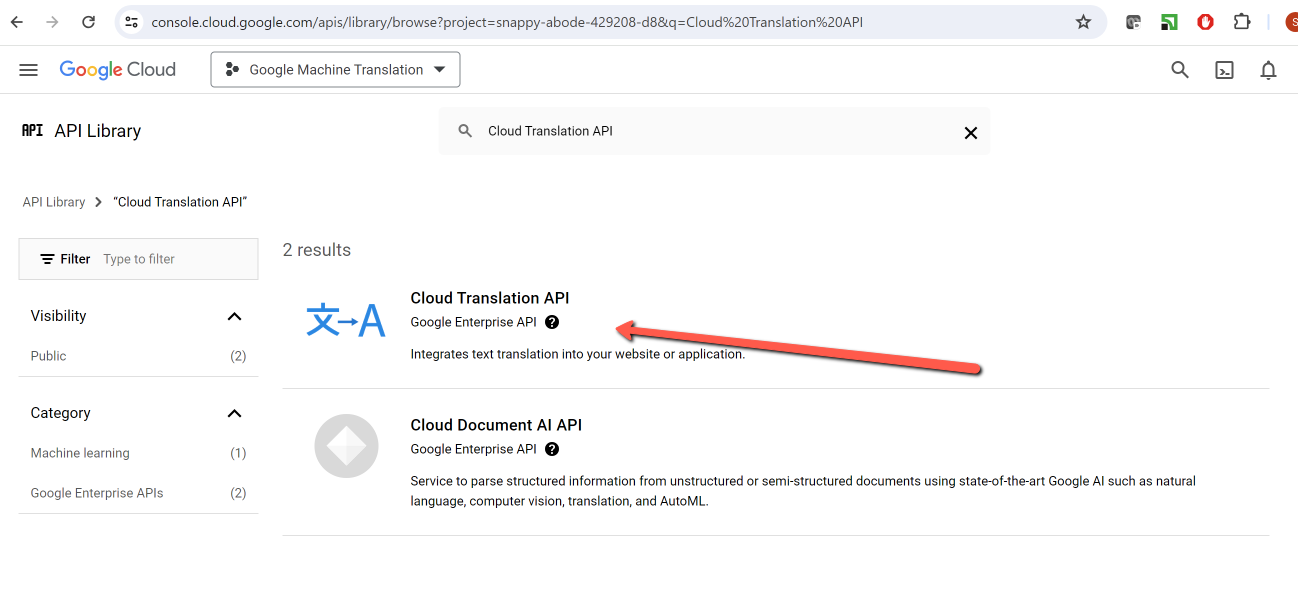Activate Cloud Shell terminal icon
This screenshot has width=1298, height=607.
(1224, 70)
